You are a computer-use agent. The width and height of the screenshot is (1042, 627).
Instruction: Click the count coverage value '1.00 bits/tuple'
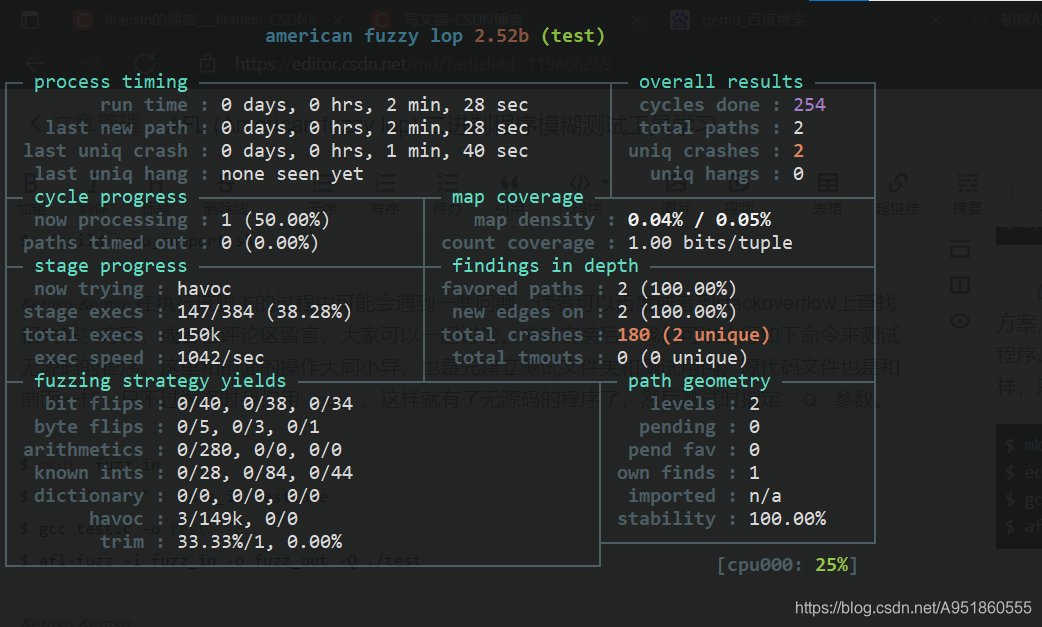[710, 243]
